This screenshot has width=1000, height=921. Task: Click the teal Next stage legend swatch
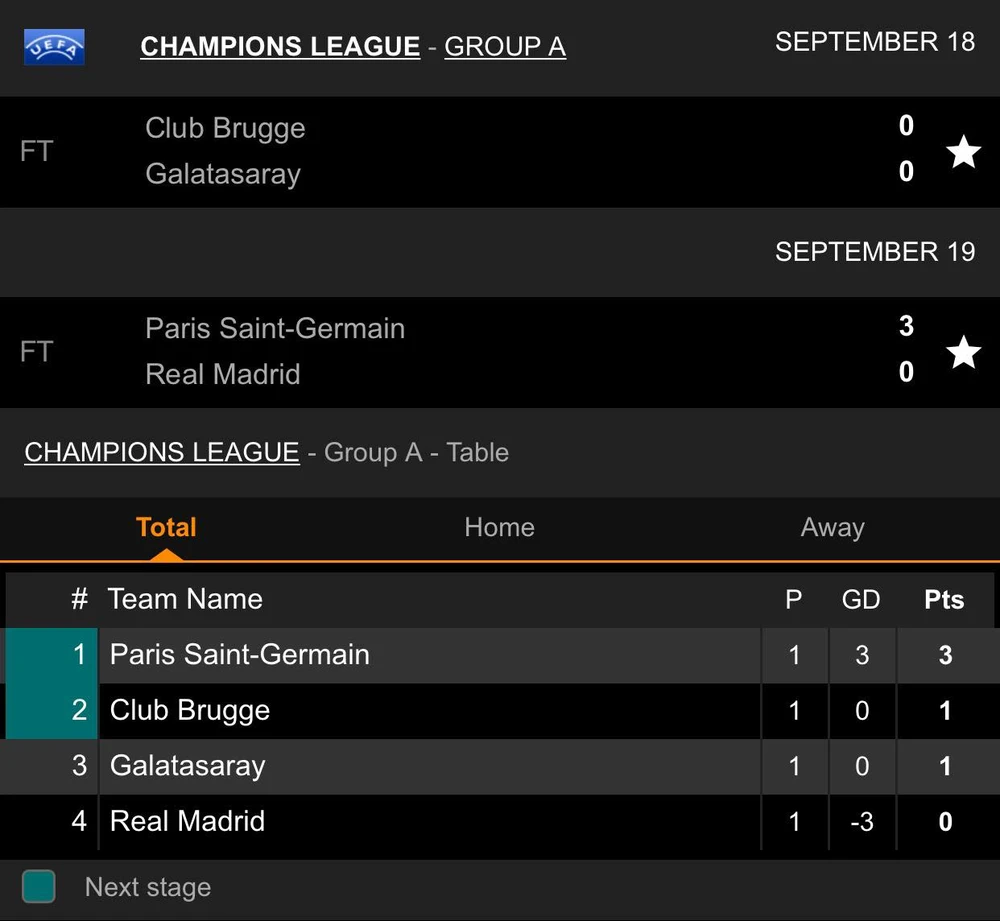[x=39, y=886]
